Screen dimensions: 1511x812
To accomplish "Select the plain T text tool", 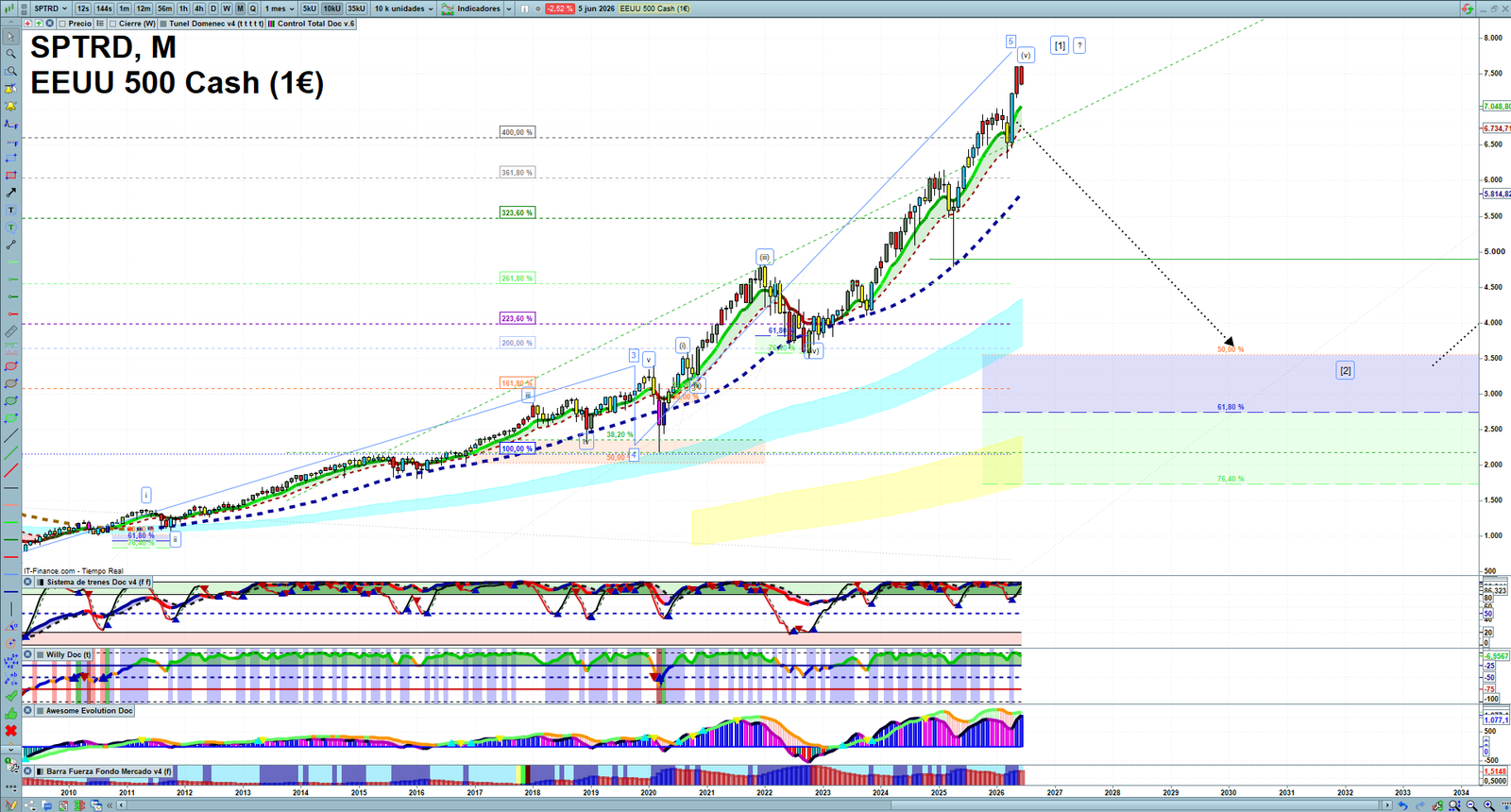I will point(11,210).
